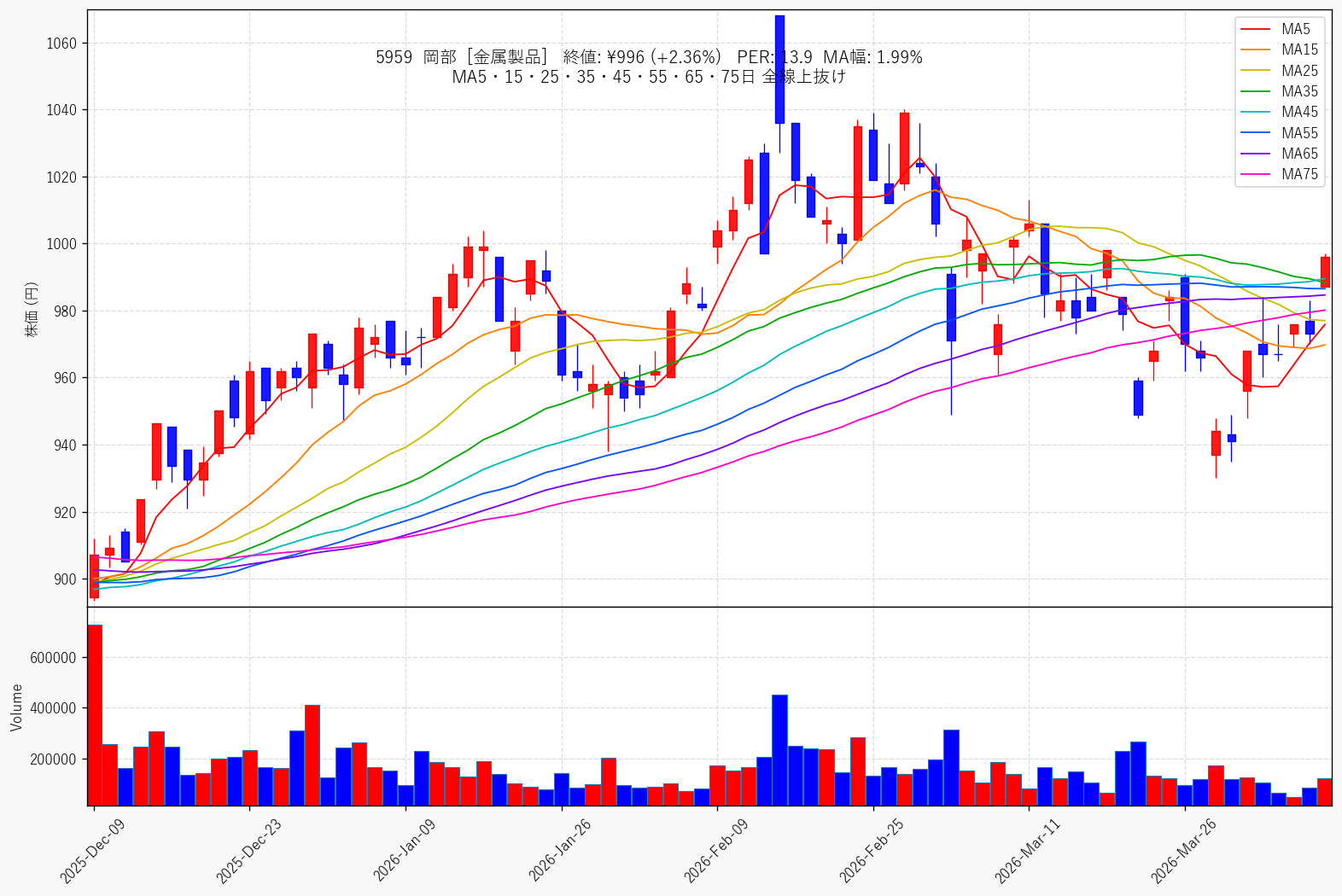1342x896 pixels.
Task: Click the 2026-Mar-11 date label
Action: tap(1027, 851)
